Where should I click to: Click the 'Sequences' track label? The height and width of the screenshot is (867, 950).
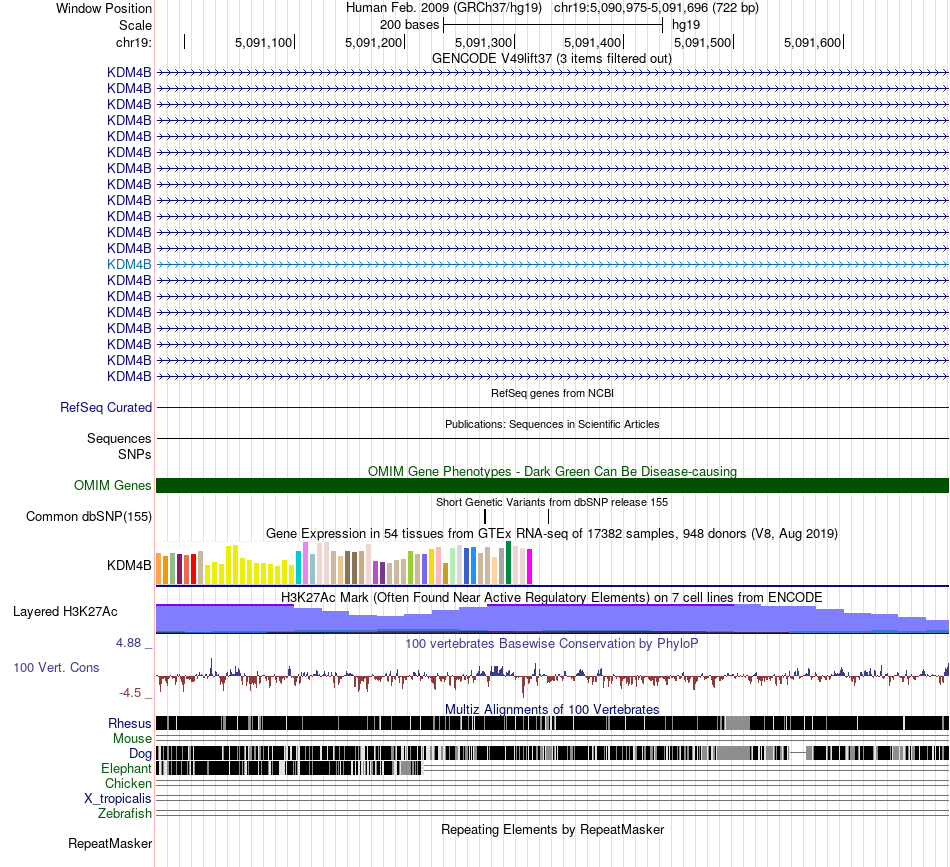pos(119,438)
